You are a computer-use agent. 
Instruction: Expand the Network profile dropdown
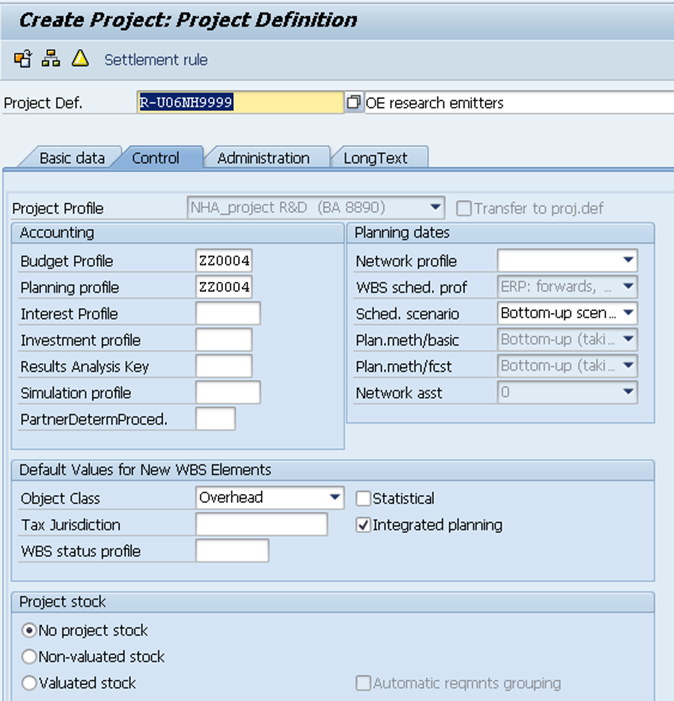pyautogui.click(x=627, y=261)
